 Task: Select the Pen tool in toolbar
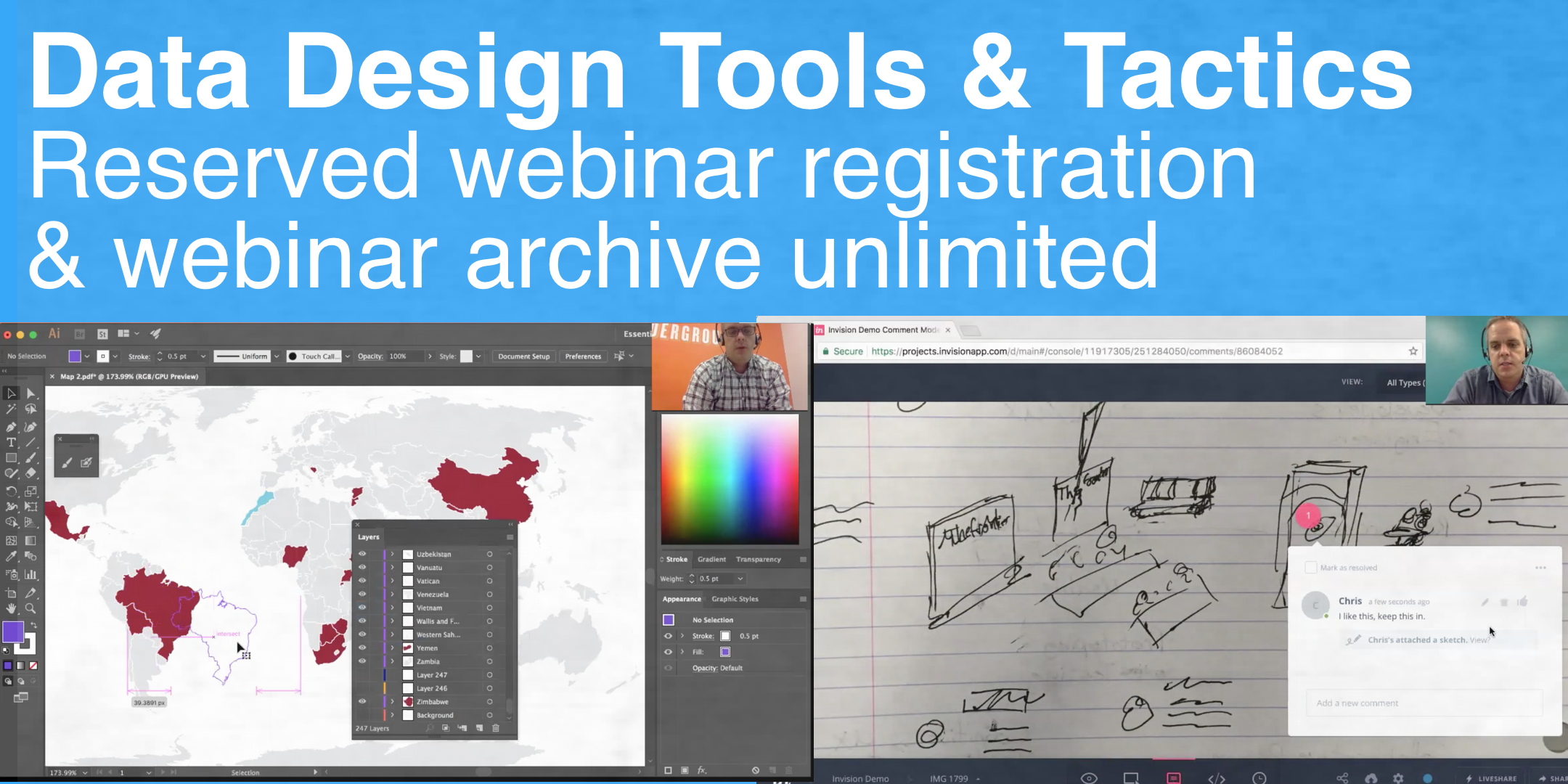pos(11,426)
